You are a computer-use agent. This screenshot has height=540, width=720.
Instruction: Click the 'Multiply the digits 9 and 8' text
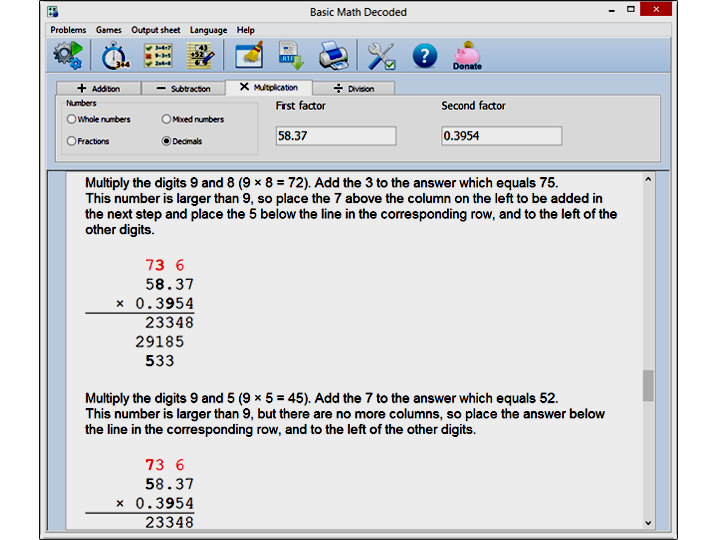pyautogui.click(x=160, y=183)
